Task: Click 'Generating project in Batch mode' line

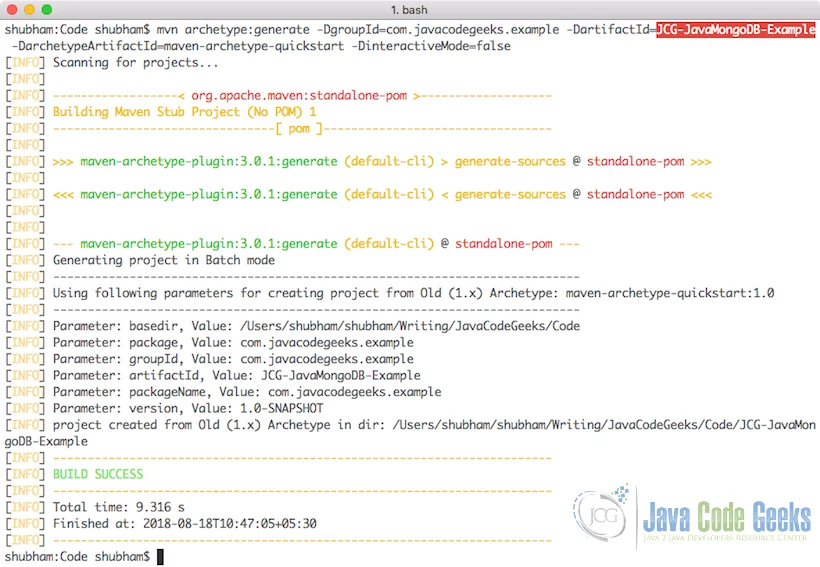Action: [164, 260]
